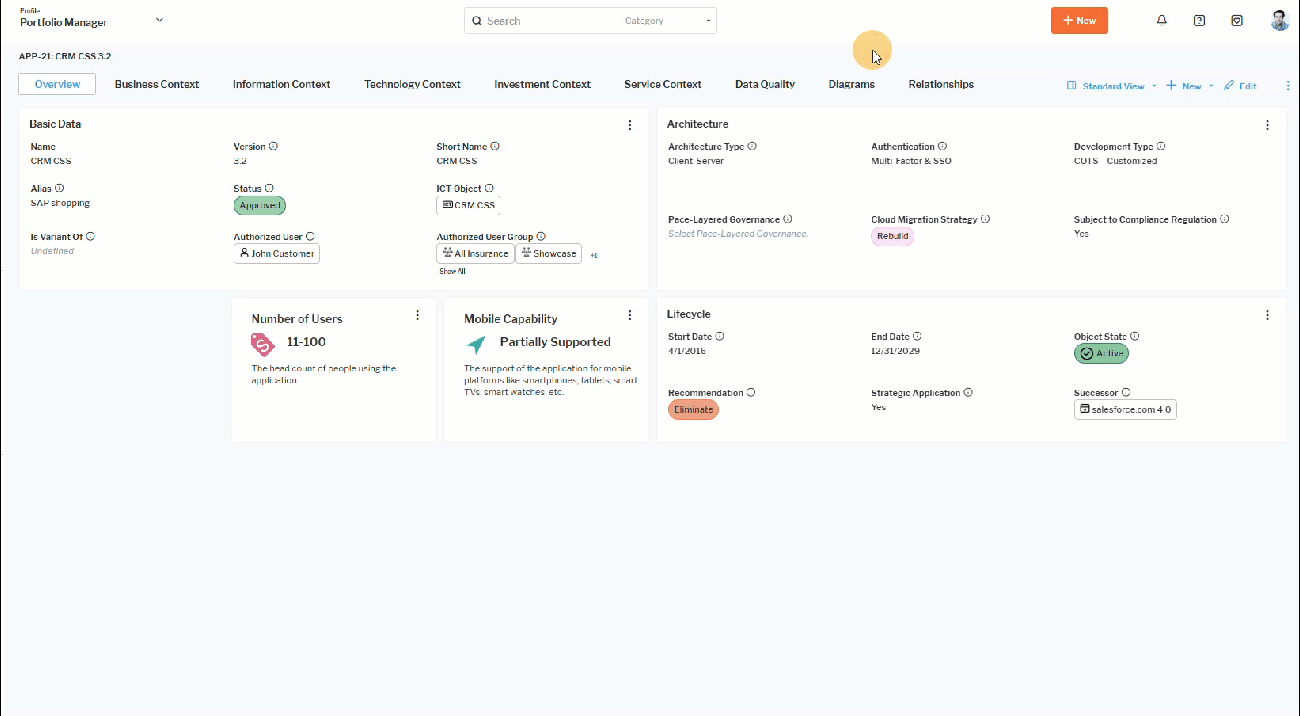
Task: Click the Edit button
Action: [1240, 86]
